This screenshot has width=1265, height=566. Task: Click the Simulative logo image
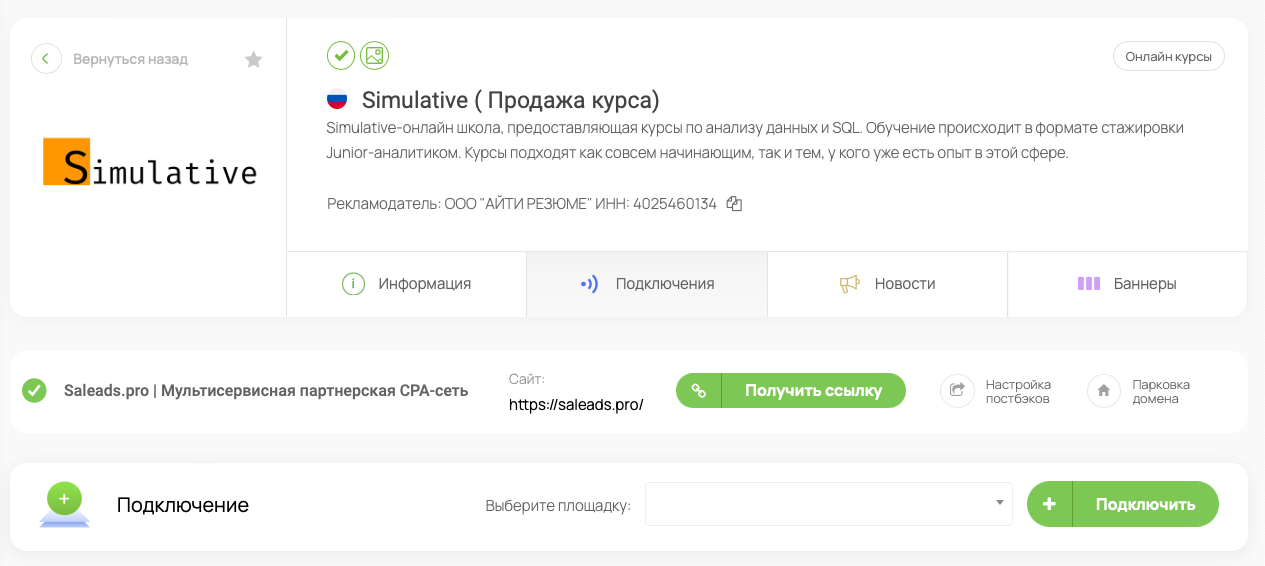[x=150, y=164]
